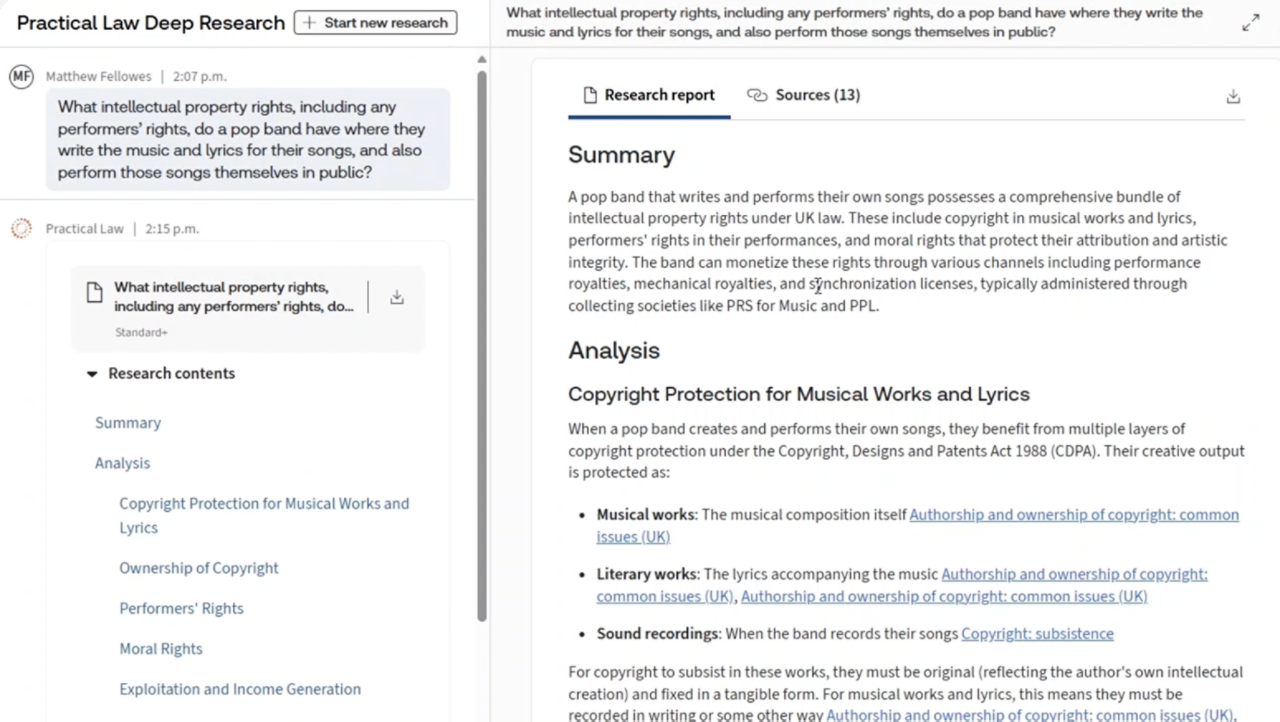Go to Exploitation and Income Generation
This screenshot has height=722, width=1280.
[x=240, y=689]
